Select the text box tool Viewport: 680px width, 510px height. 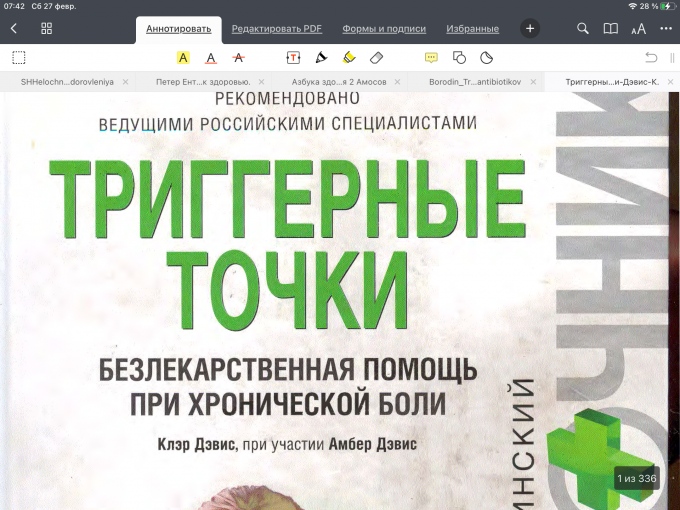pyautogui.click(x=294, y=58)
